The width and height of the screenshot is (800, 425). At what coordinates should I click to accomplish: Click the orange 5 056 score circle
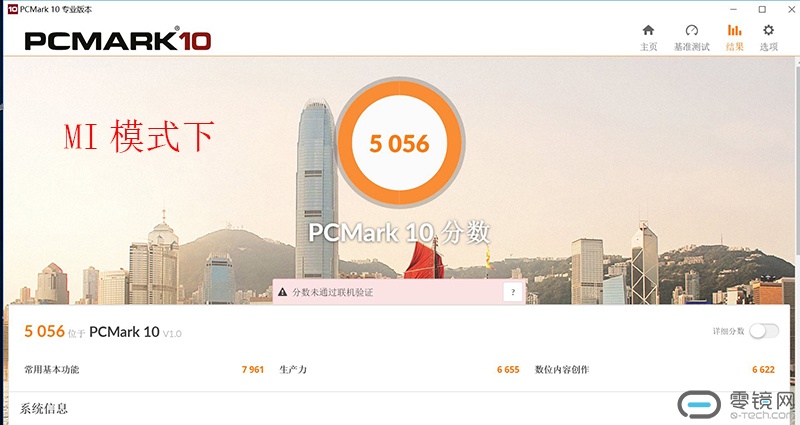coord(399,143)
